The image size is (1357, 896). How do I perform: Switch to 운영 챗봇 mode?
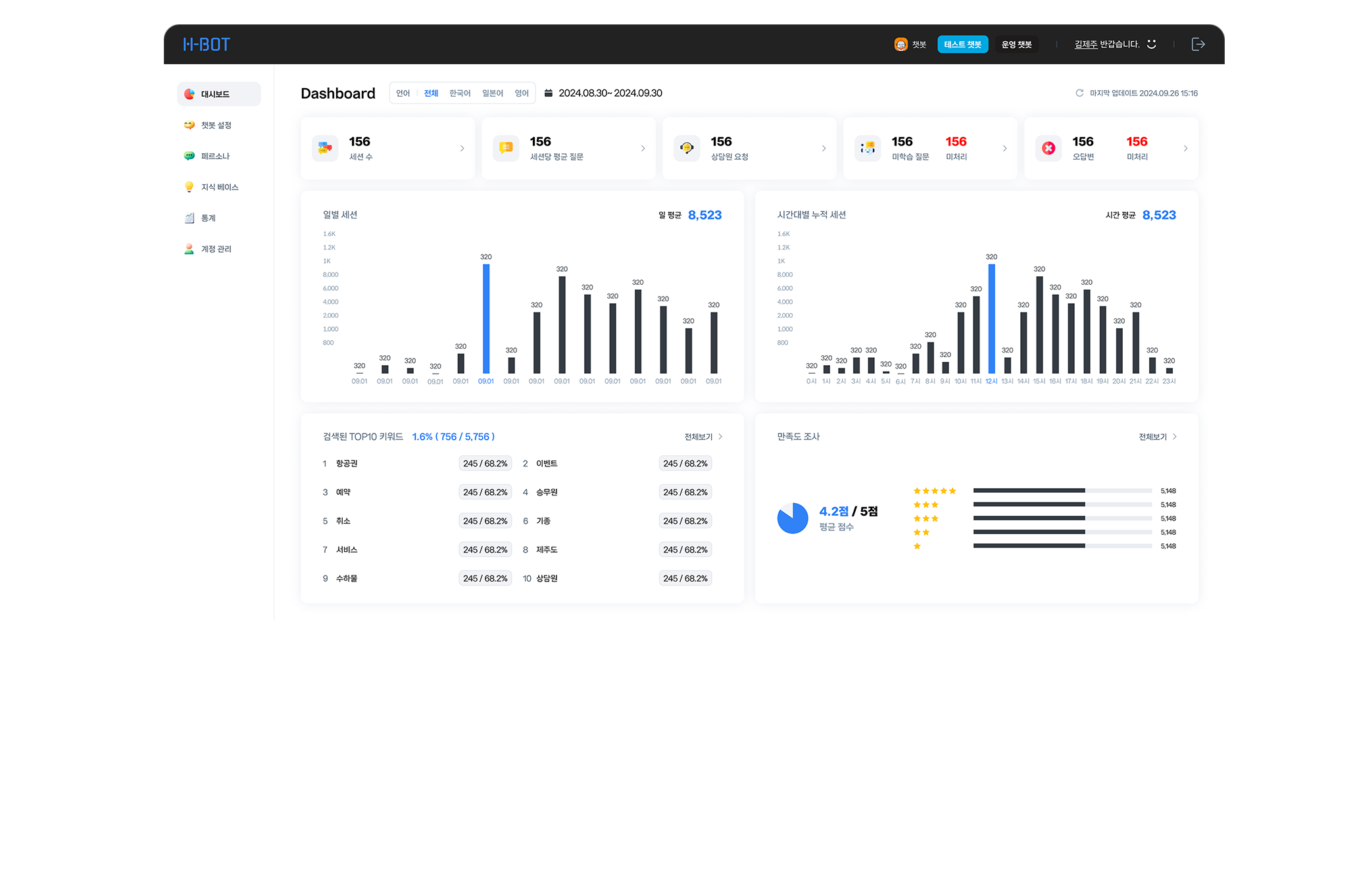(x=1016, y=43)
